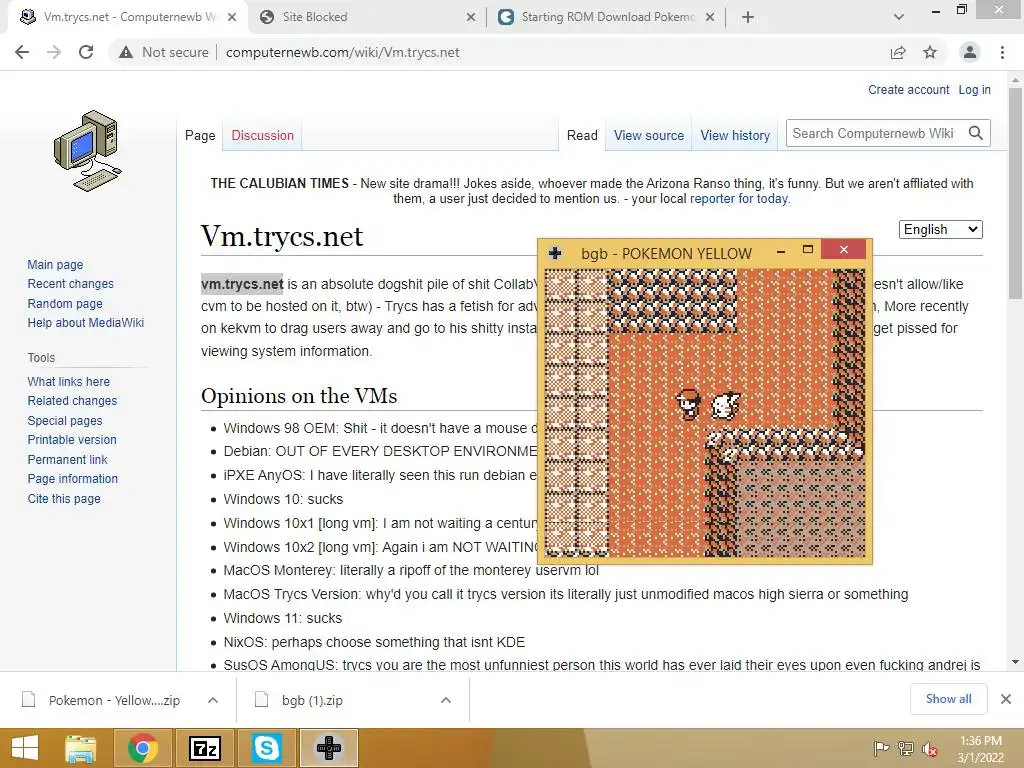Open the View source tab
1024x768 pixels.
pyautogui.click(x=648, y=135)
